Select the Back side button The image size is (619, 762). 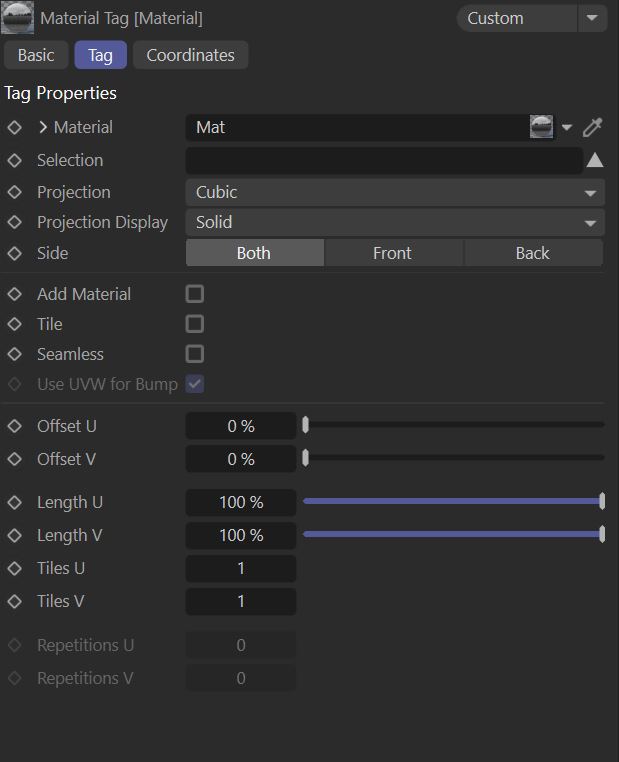coord(533,253)
